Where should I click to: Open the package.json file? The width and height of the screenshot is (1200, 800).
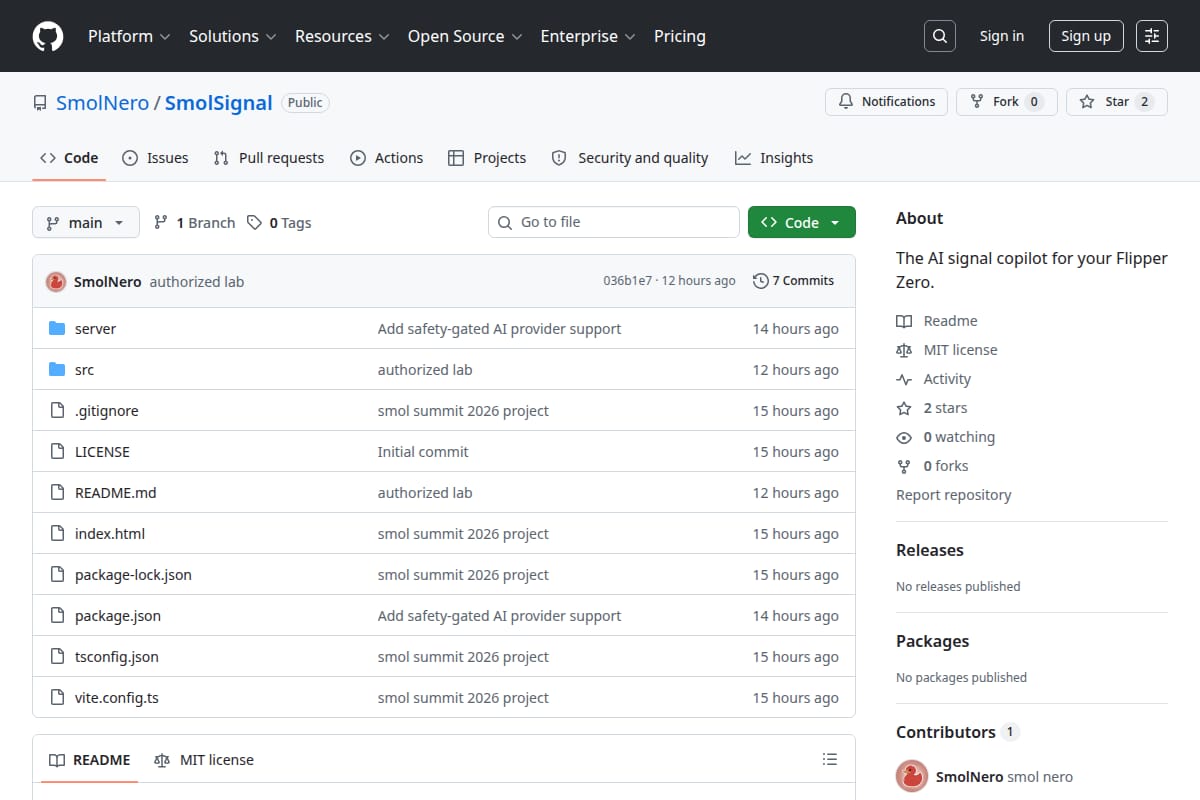coord(118,616)
